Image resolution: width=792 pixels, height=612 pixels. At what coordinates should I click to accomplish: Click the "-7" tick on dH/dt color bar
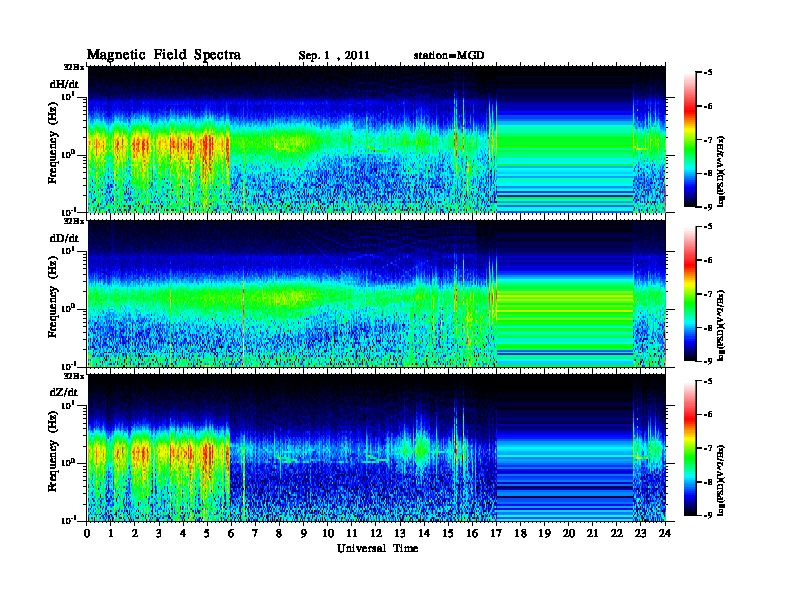click(x=708, y=140)
